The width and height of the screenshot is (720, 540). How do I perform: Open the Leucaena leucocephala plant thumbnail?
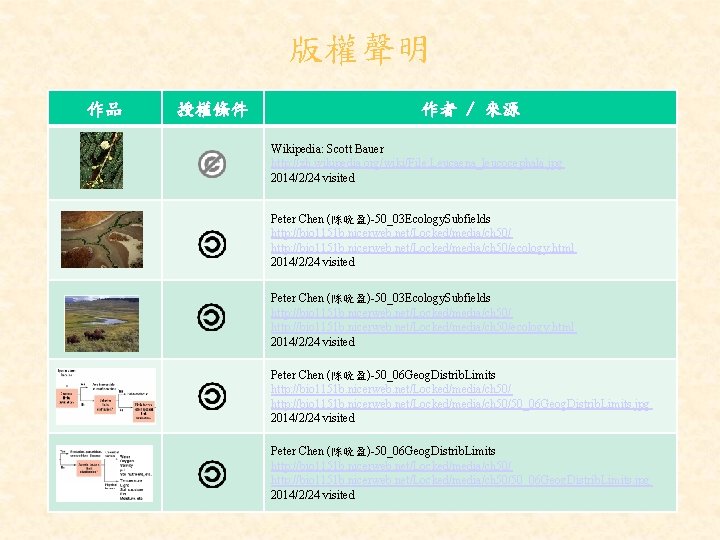tap(101, 160)
